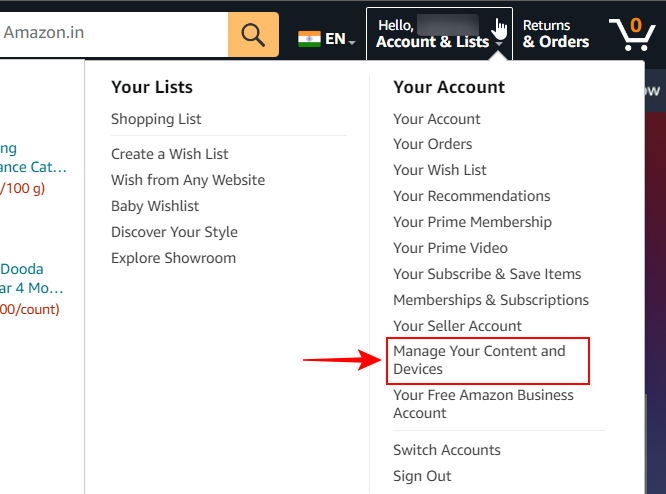This screenshot has height=494, width=666.
Task: Click Sign Out
Action: (422, 476)
